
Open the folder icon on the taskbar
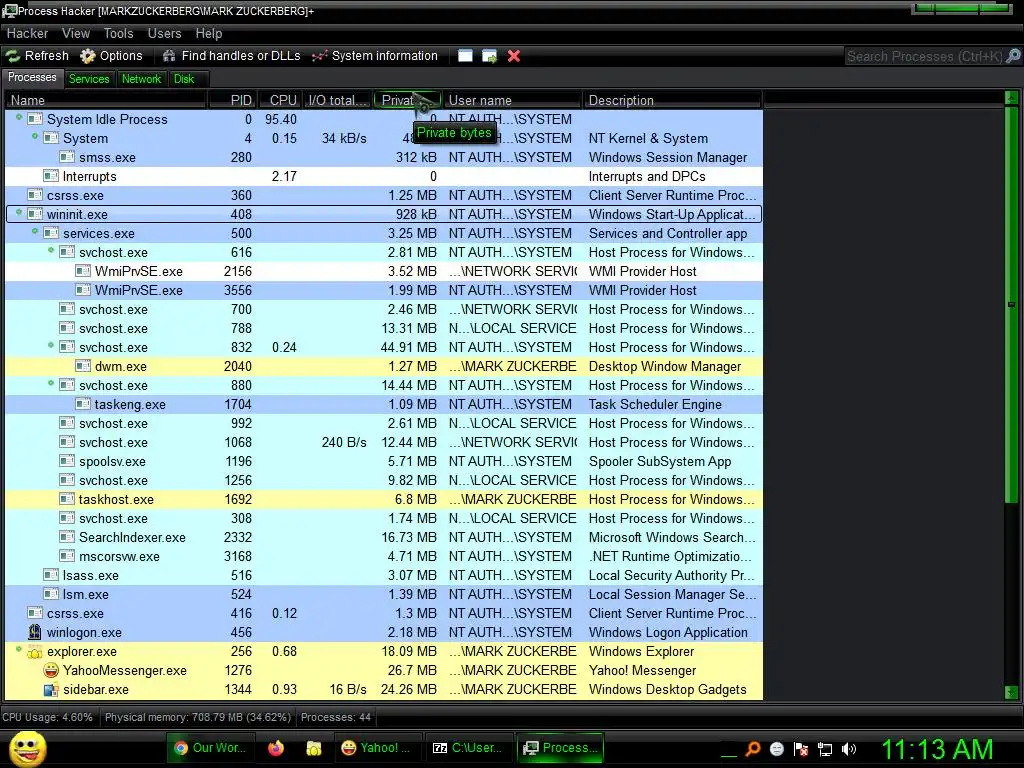[x=314, y=748]
